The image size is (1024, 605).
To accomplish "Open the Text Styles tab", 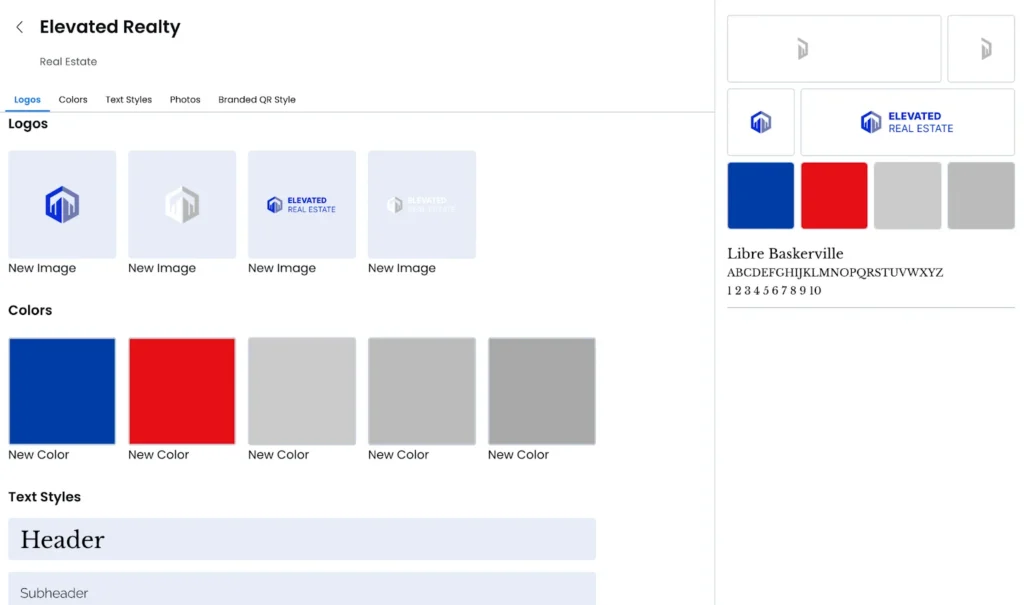I will [129, 100].
